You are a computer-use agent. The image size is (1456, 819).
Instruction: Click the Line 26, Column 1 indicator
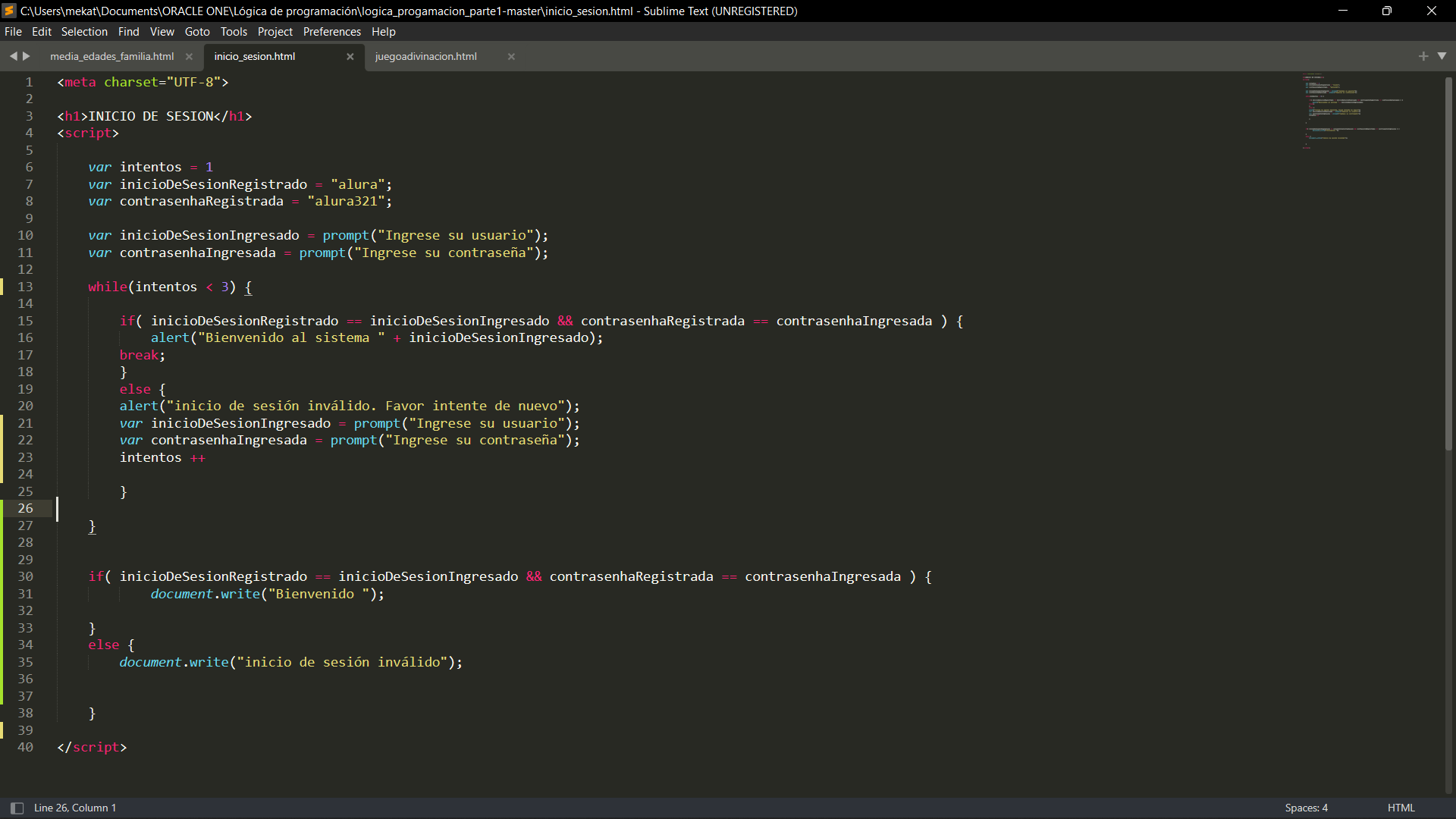(75, 808)
